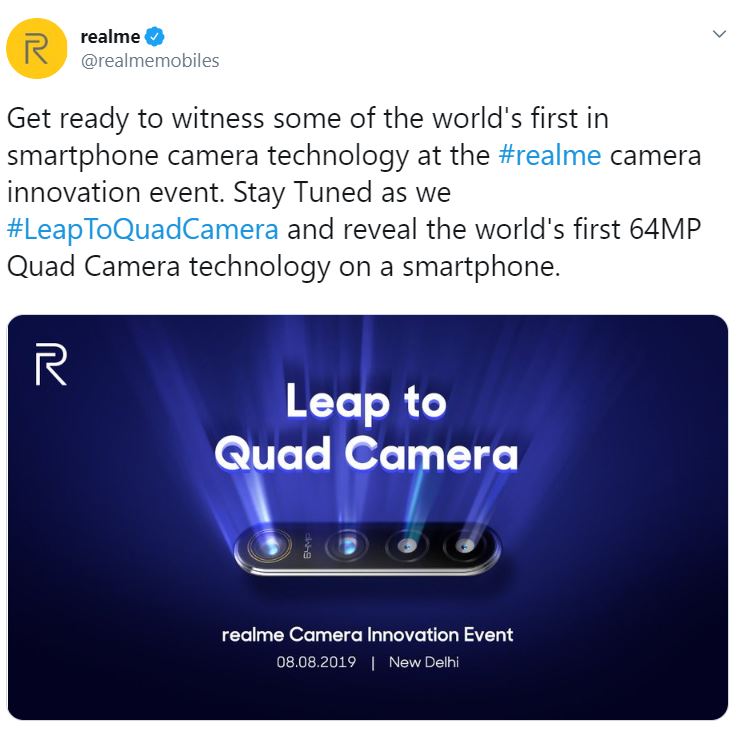Viewport: 737px width, 734px height.
Task: Follow the #realme hashtag link
Action: click(x=549, y=156)
